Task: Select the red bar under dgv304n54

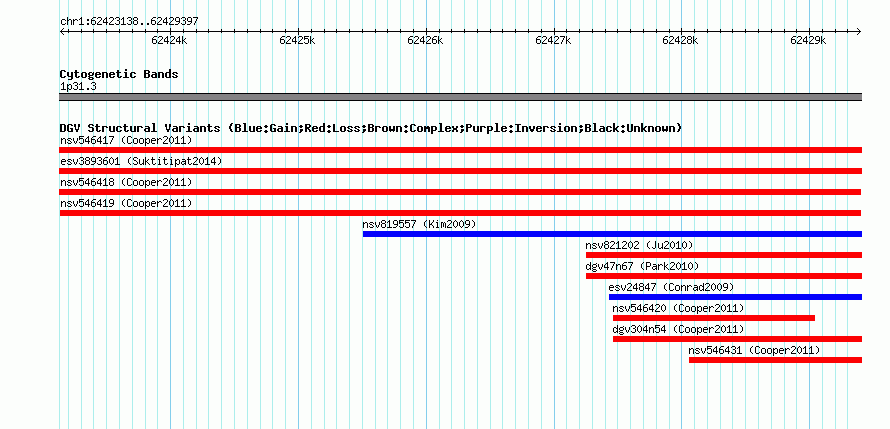Action: click(x=737, y=339)
